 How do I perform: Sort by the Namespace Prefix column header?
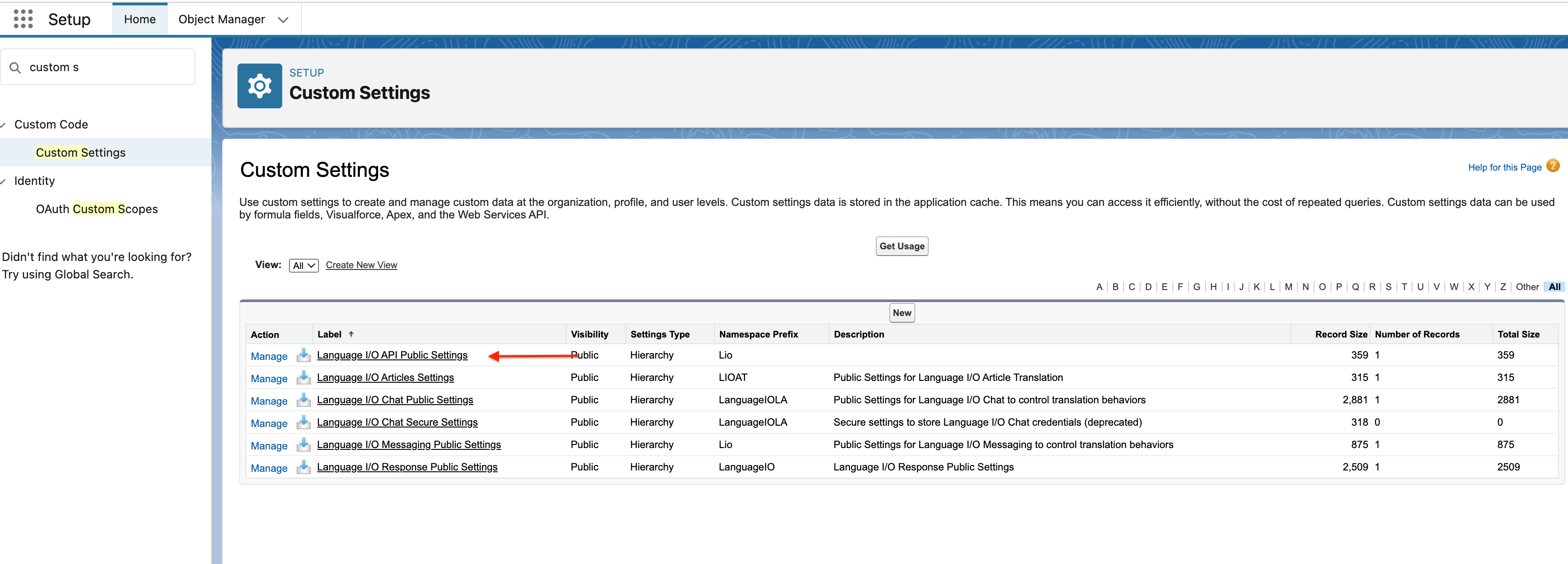758,334
